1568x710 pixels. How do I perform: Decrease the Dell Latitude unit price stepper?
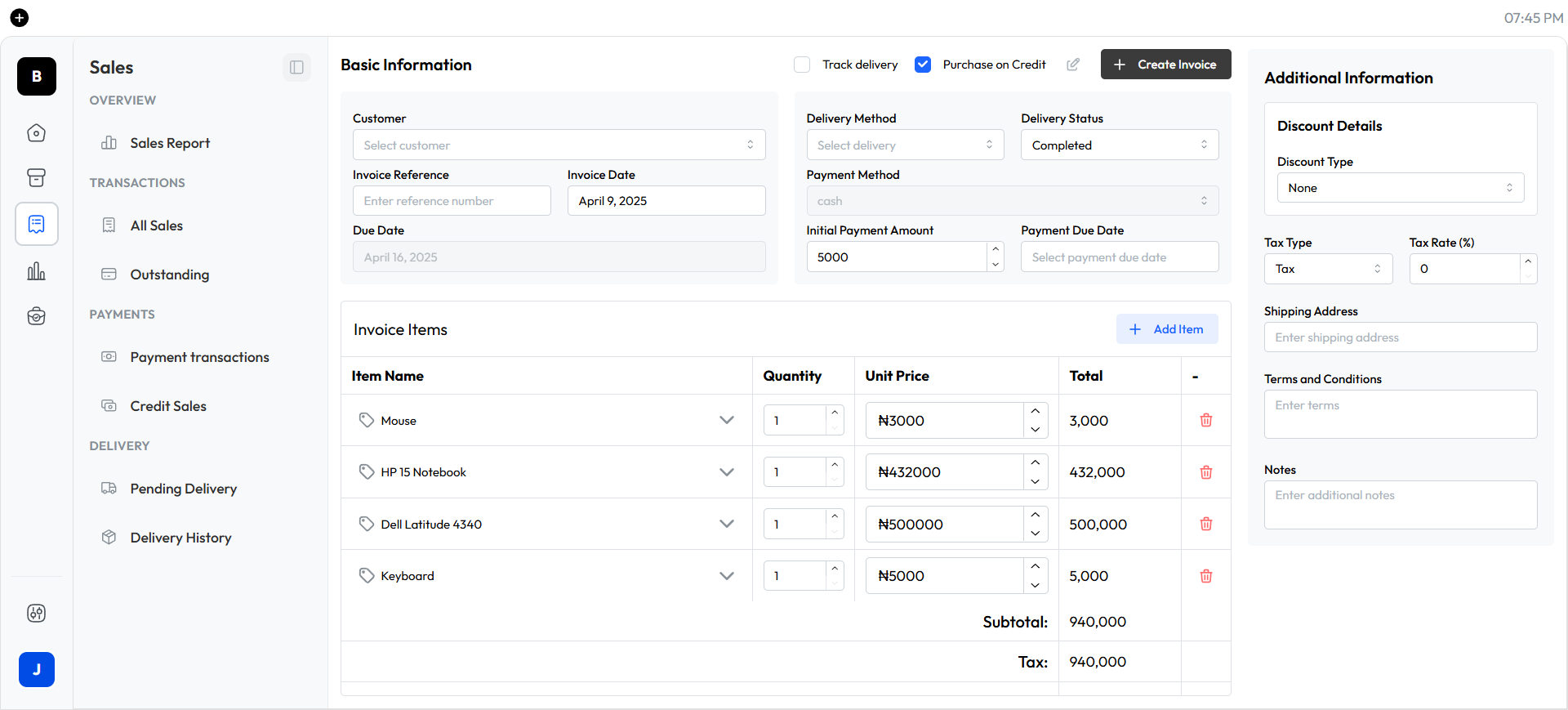1036,533
